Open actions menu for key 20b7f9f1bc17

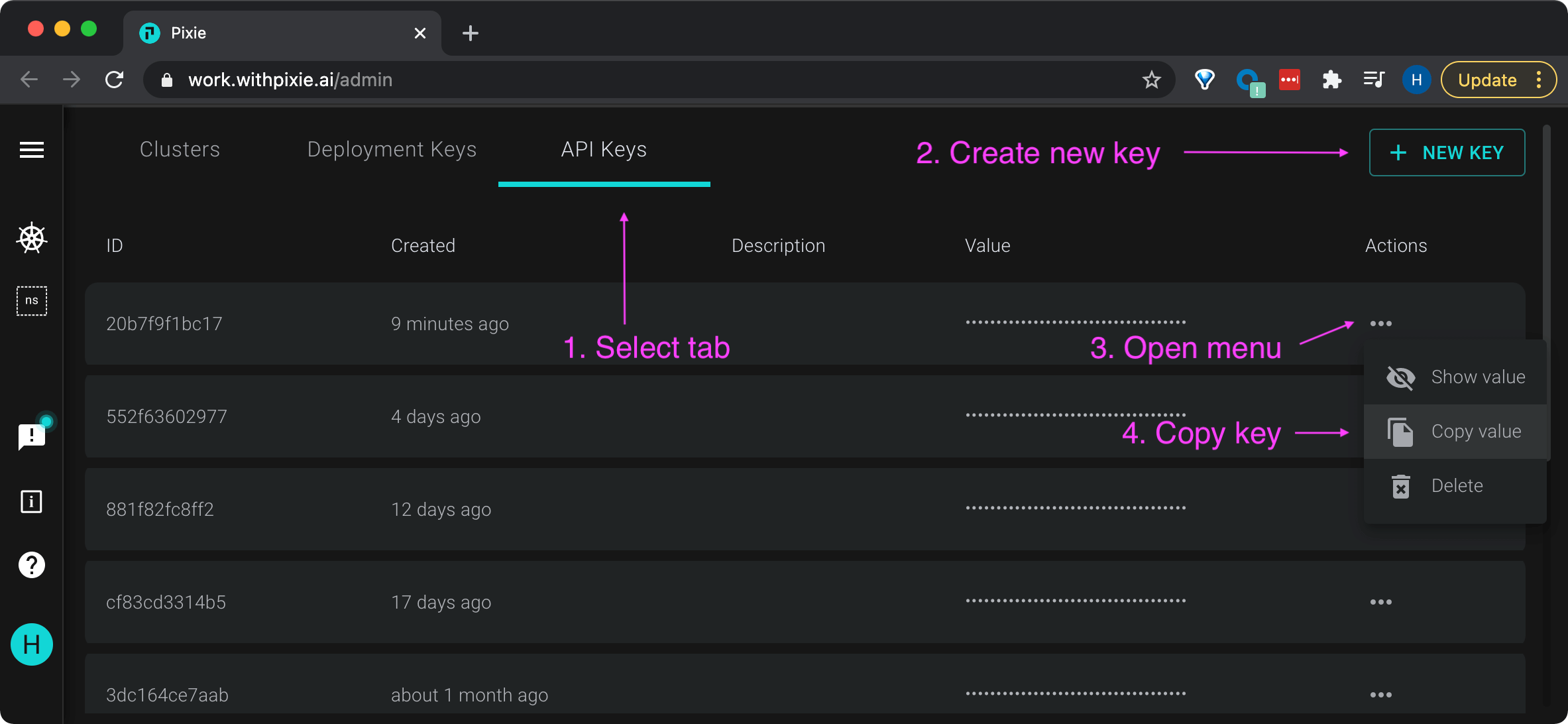[1380, 324]
